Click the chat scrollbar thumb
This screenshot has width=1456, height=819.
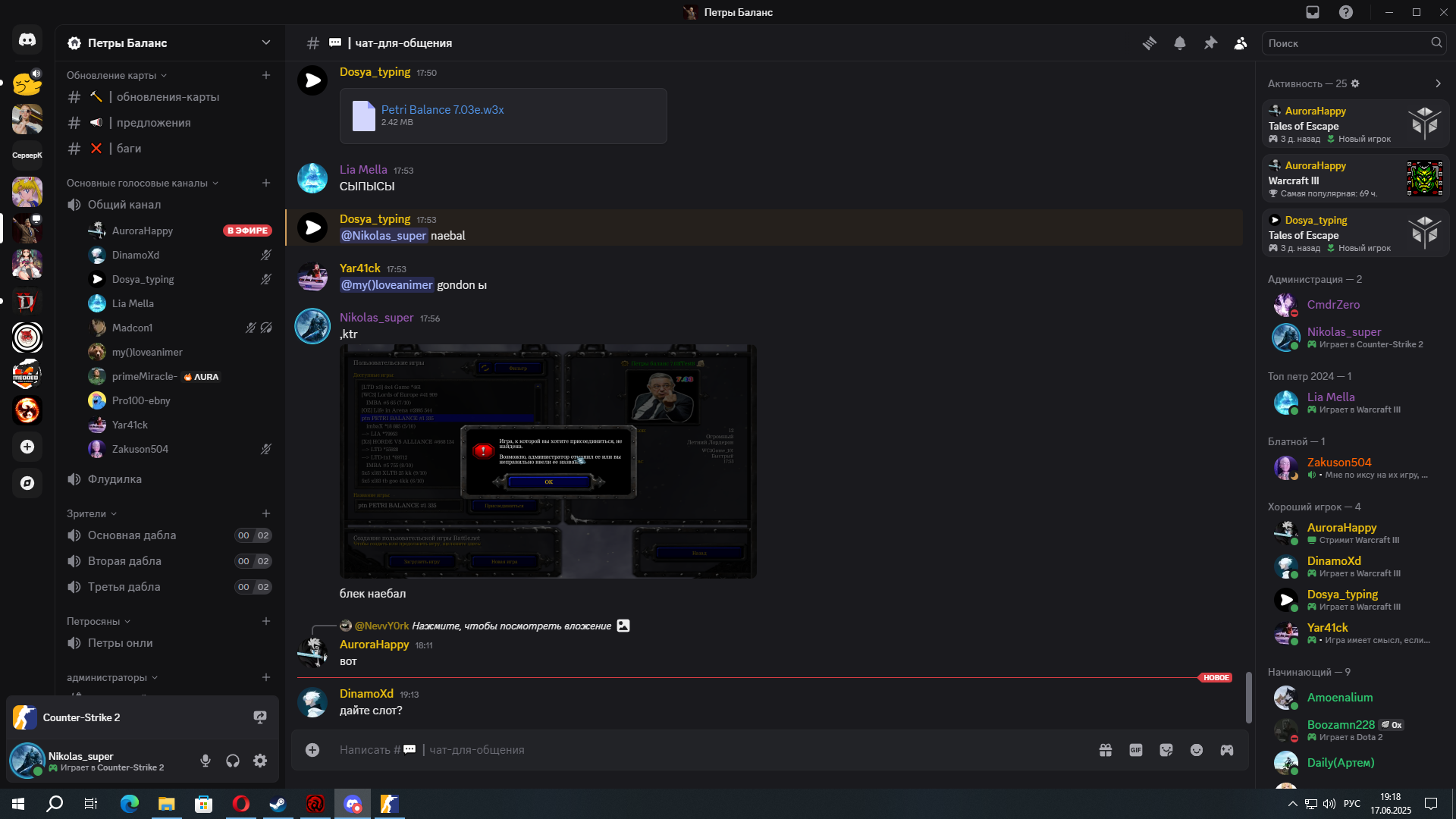(1248, 698)
